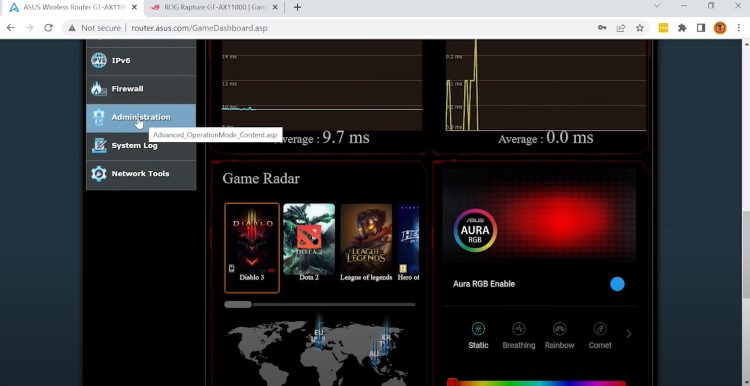
Task: Select the Static Aura mode icon
Action: [x=478, y=329]
